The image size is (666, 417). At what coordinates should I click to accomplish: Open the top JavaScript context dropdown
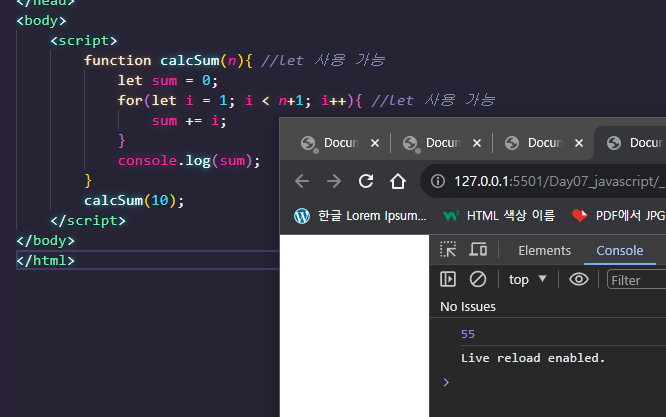(x=527, y=279)
